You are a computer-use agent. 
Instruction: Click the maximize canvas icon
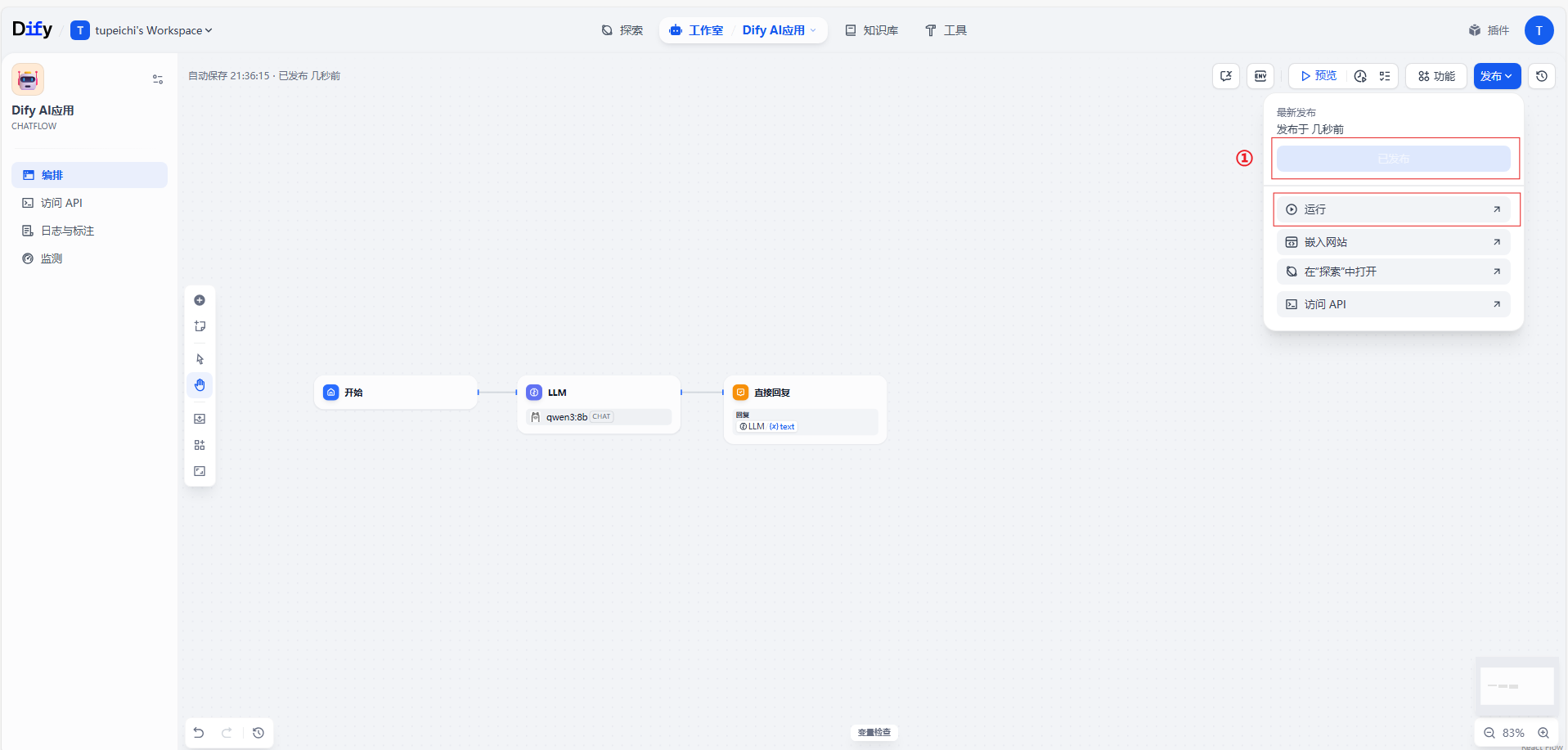(200, 471)
